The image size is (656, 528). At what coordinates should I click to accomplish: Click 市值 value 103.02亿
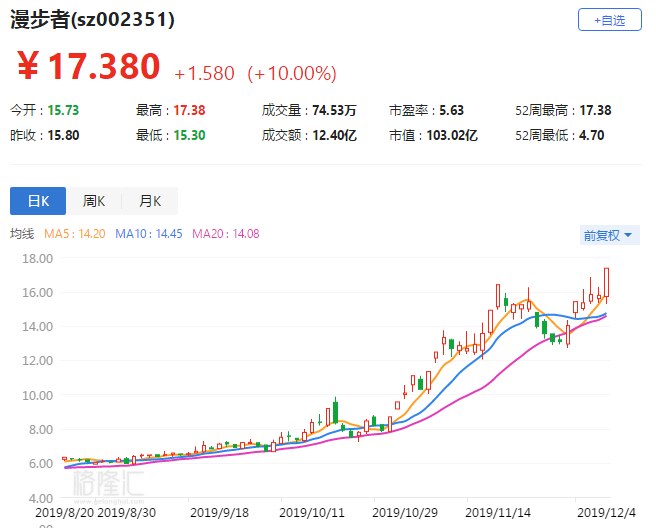(x=452, y=135)
